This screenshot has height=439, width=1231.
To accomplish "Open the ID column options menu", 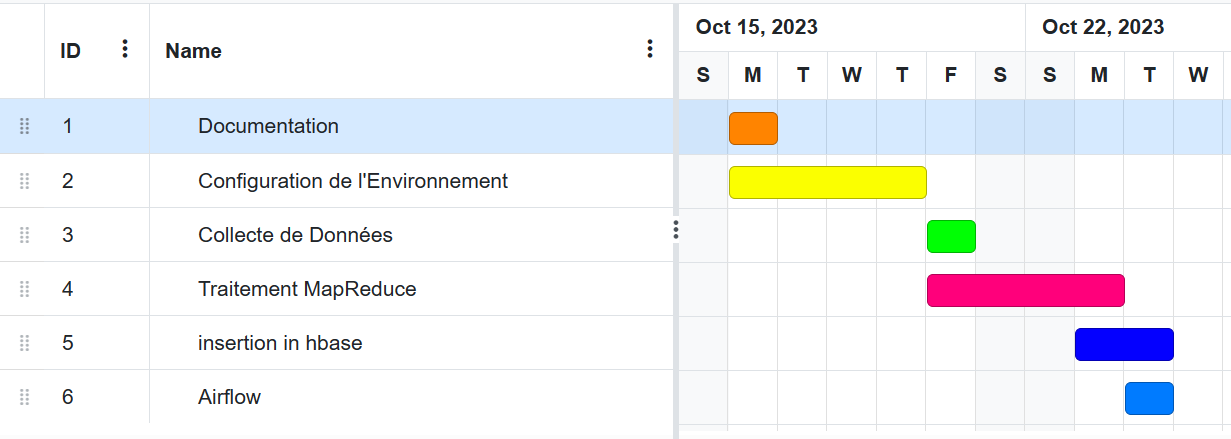I will click(125, 49).
